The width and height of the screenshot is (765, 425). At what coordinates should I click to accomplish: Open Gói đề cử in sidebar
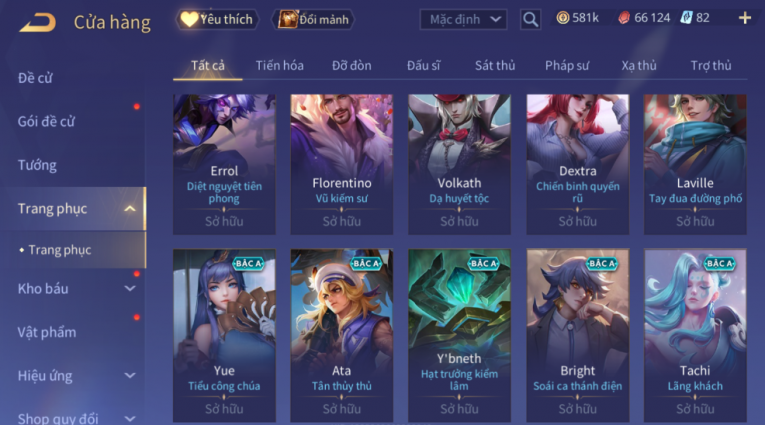[46, 121]
